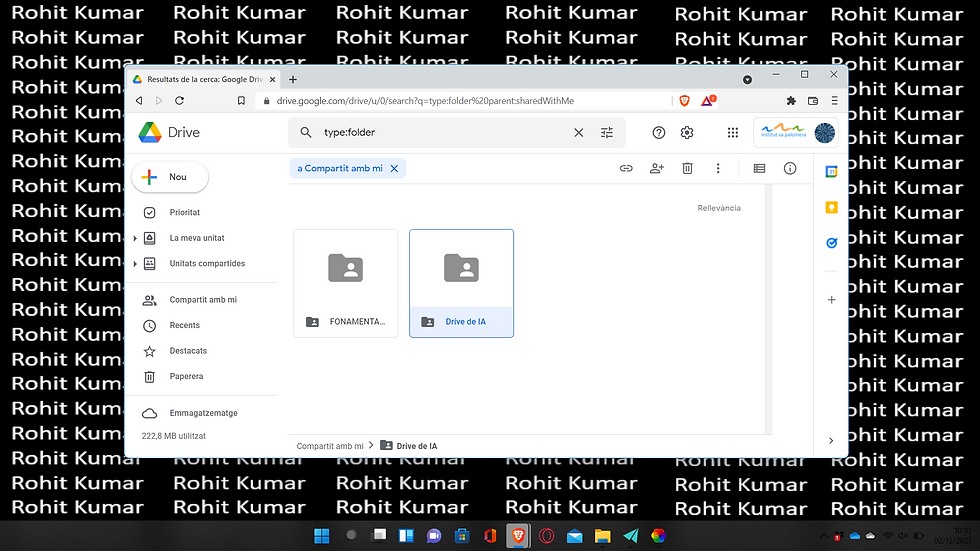Viewport: 980px width, 551px height.
Task: Click the search magnifier icon
Action: point(306,132)
